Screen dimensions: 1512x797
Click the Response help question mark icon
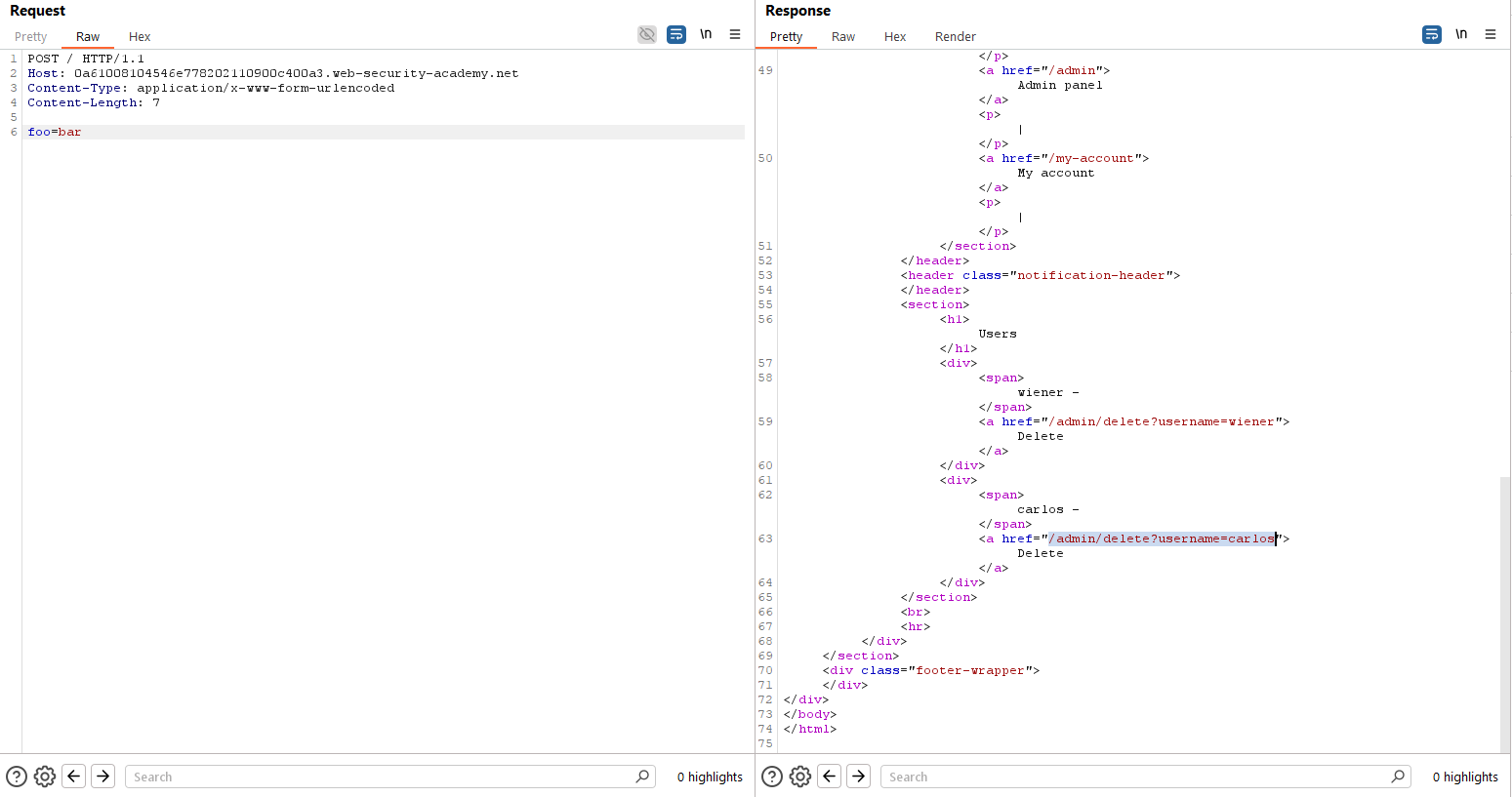tap(772, 777)
